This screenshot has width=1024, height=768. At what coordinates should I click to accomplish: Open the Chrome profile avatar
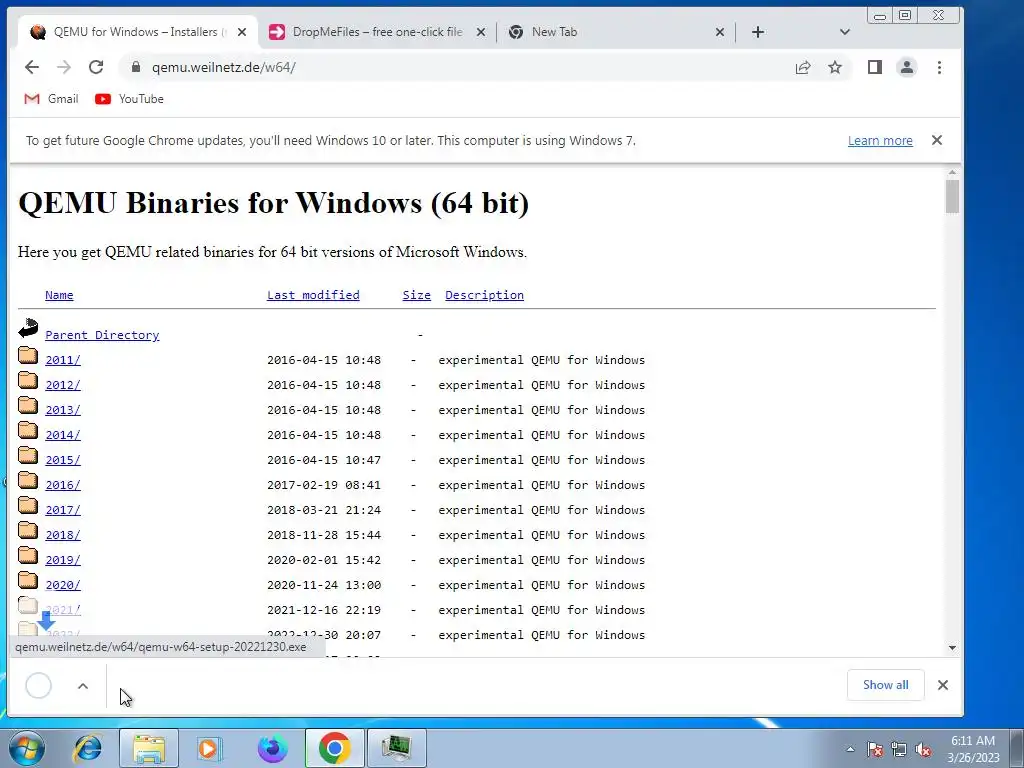click(x=906, y=67)
